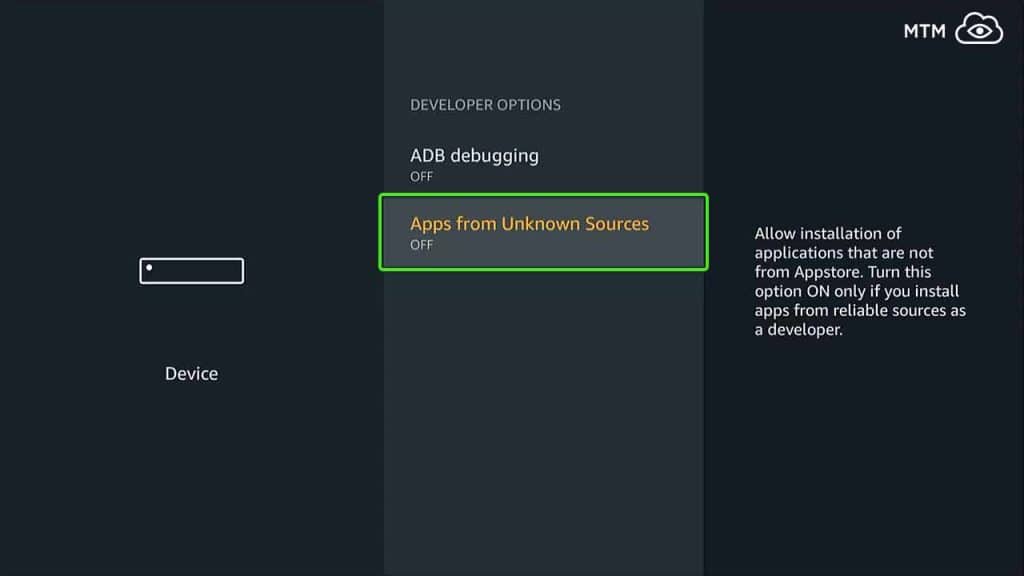Tap the white dot on the remote icon

[x=152, y=265]
